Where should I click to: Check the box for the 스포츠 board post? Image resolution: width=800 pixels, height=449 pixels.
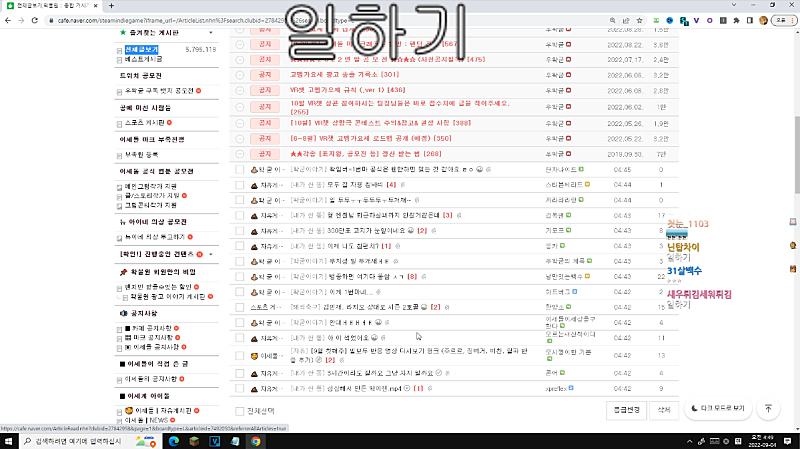point(239,307)
